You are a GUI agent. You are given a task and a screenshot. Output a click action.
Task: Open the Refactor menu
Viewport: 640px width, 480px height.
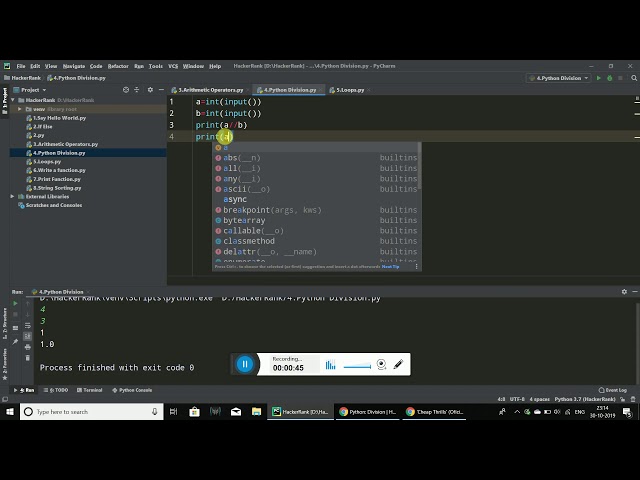coord(118,66)
